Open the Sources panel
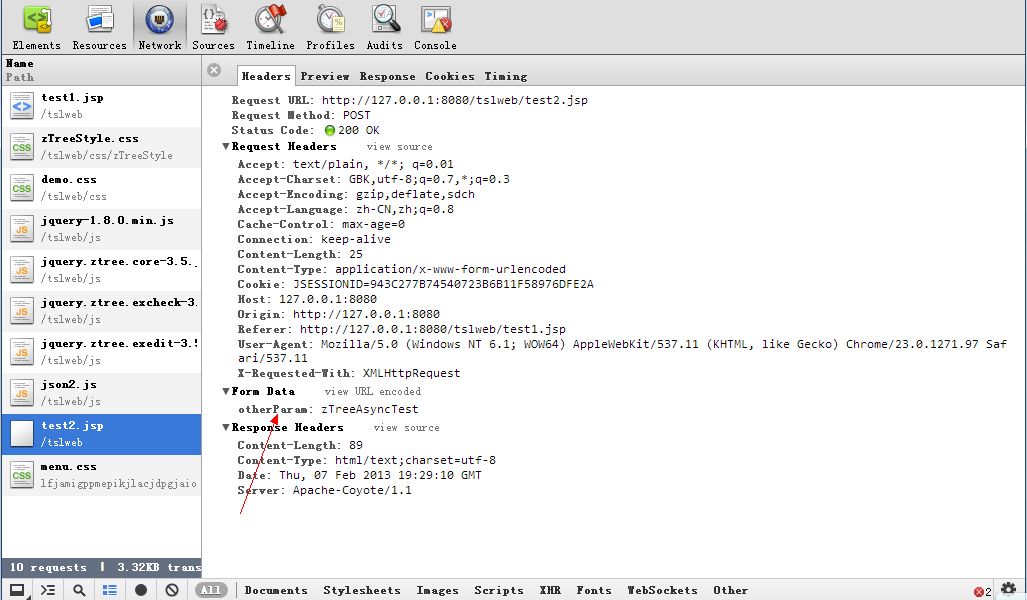This screenshot has height=600, width=1027. (x=214, y=28)
